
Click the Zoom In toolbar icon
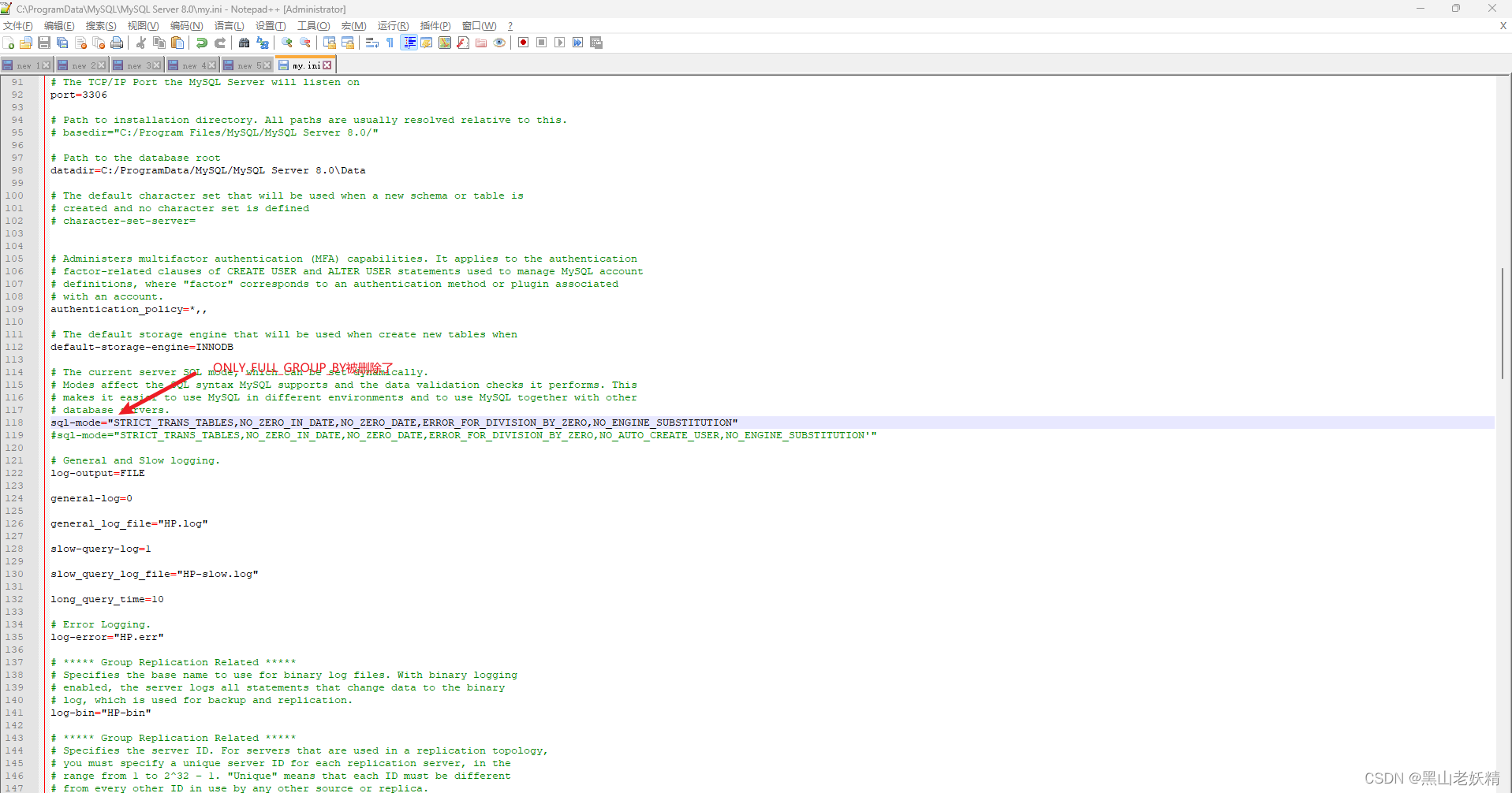click(x=287, y=43)
